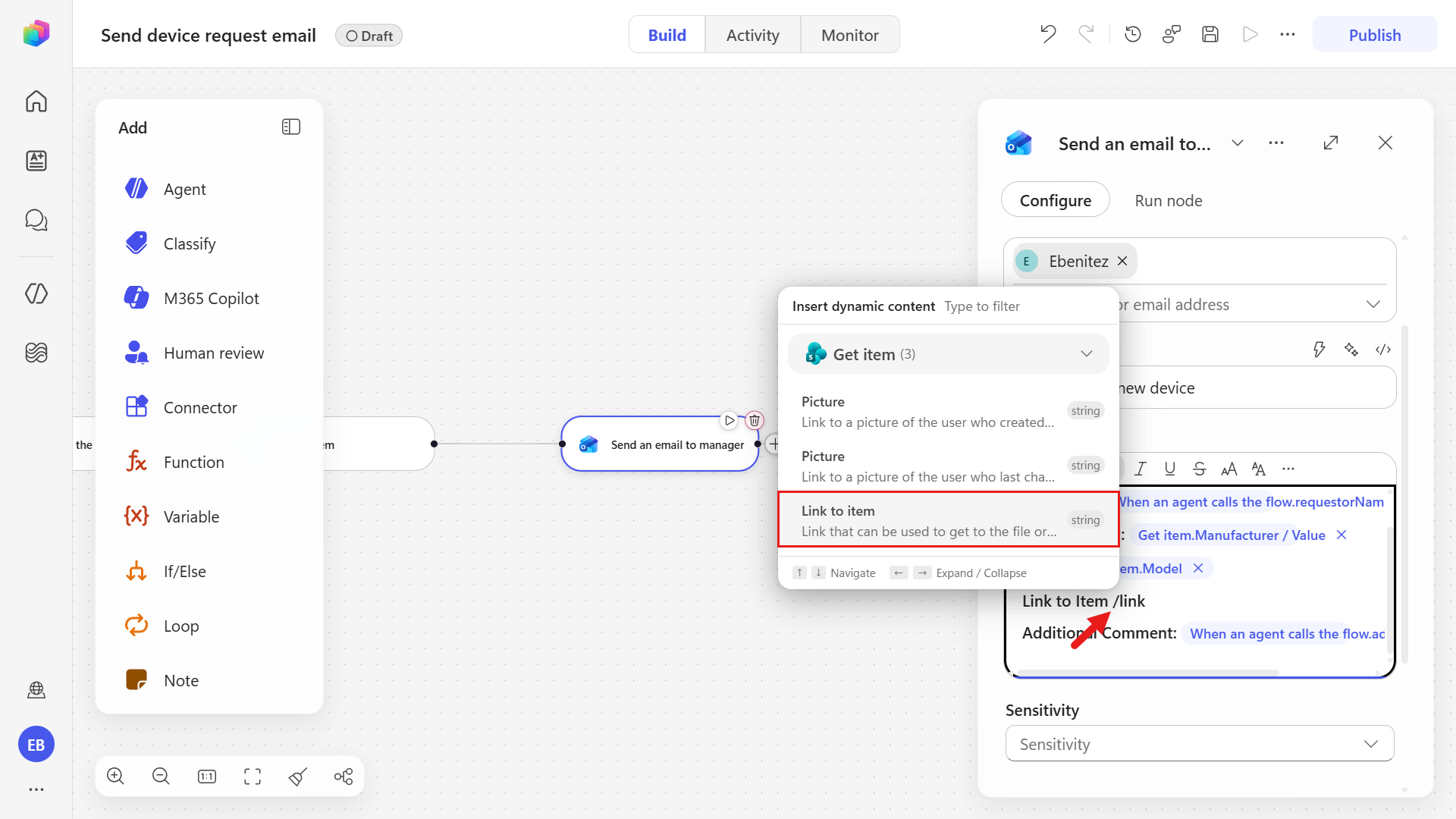
Task: Remove Ebenitez from recipients
Action: [1122, 261]
